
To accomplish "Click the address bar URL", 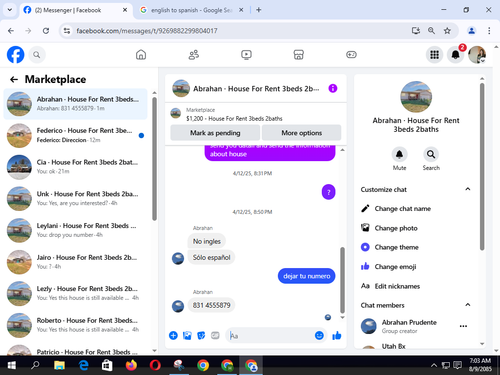I will pos(147,31).
